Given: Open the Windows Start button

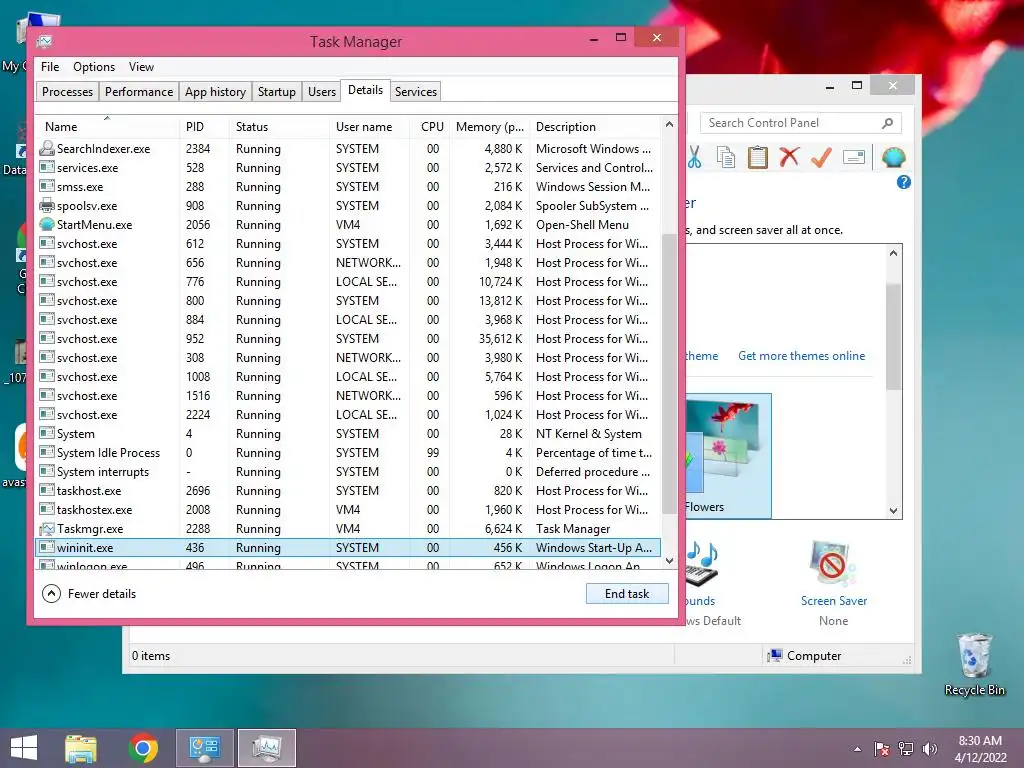Looking at the screenshot, I should [x=24, y=748].
